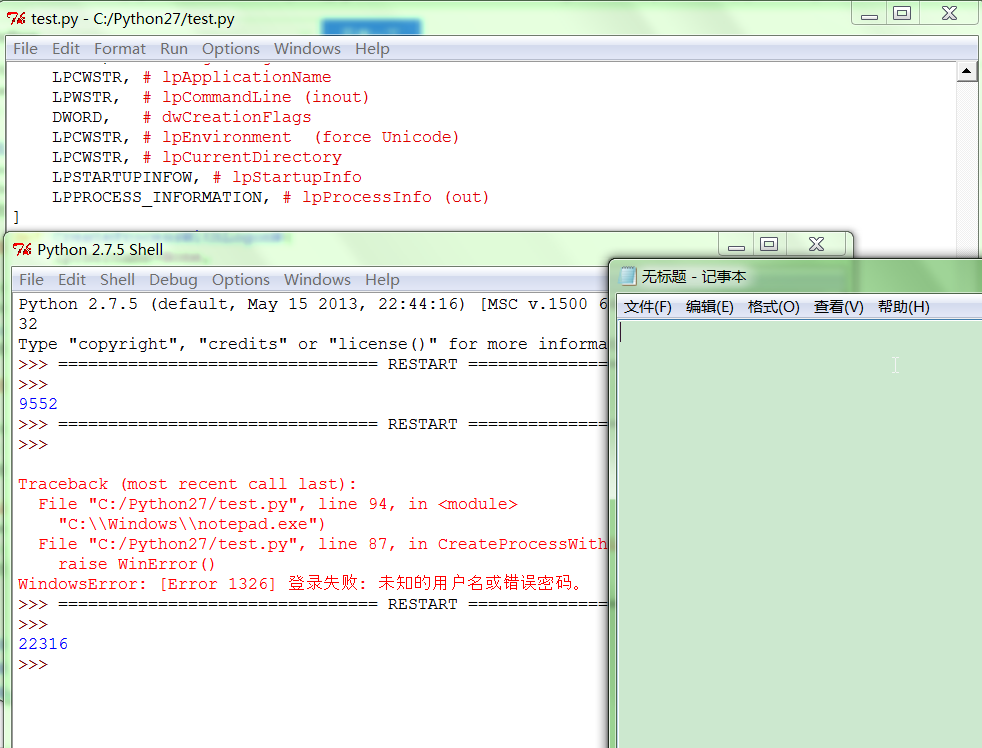Click the closing bracket ] in editor
The height and width of the screenshot is (748, 982).
[x=16, y=217]
